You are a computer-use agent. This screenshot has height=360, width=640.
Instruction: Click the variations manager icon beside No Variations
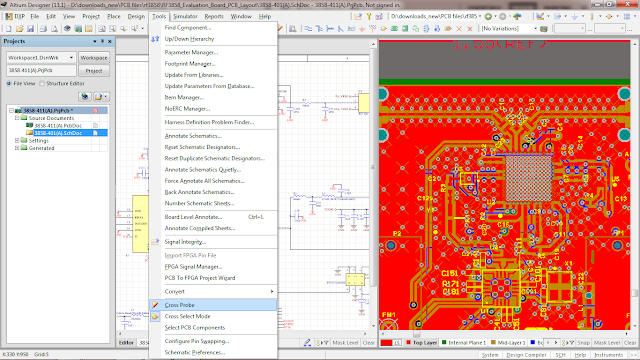click(544, 29)
